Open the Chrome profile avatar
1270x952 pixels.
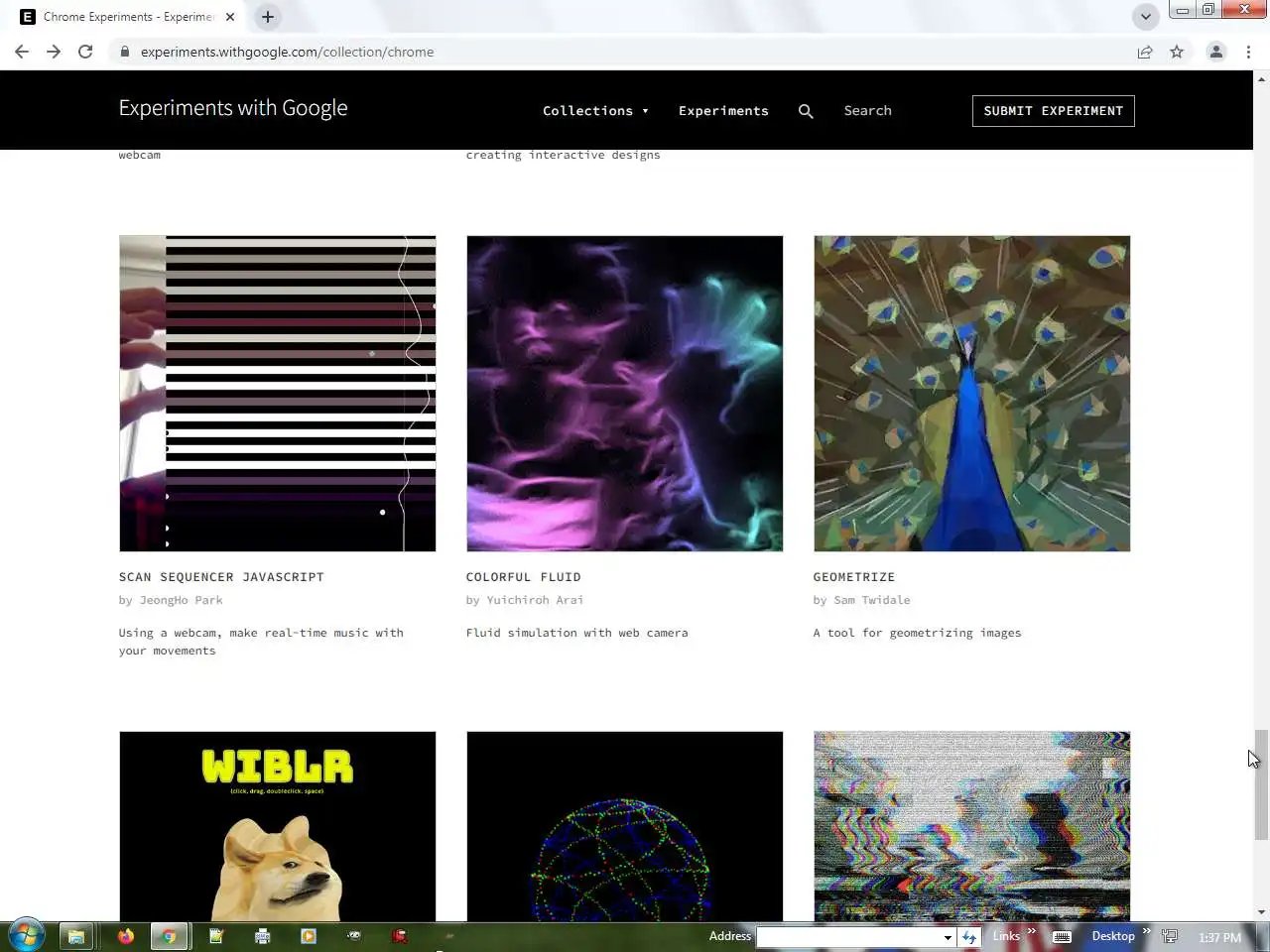point(1215,52)
